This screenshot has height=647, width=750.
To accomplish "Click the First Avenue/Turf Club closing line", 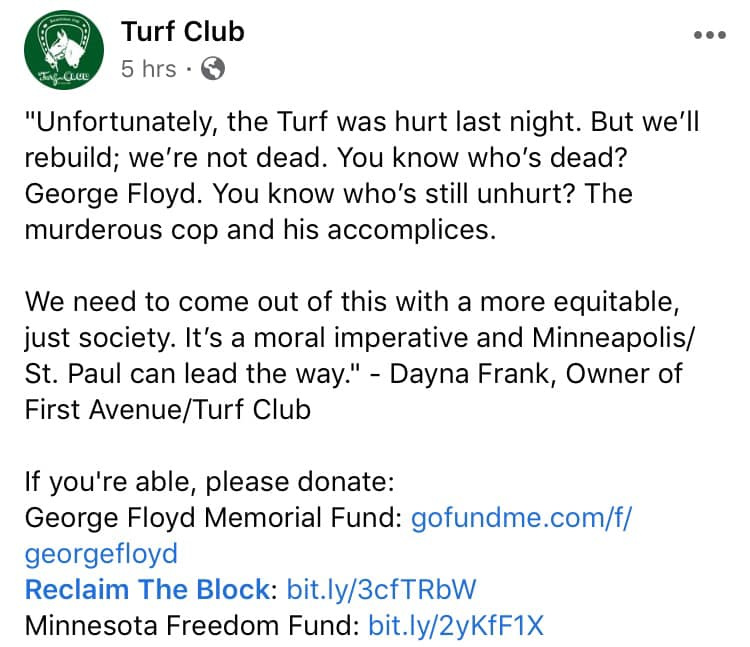I will (x=168, y=410).
